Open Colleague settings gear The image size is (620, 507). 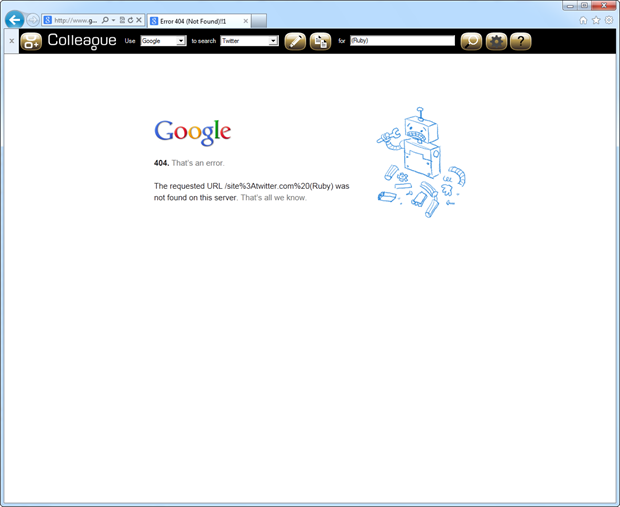click(496, 41)
